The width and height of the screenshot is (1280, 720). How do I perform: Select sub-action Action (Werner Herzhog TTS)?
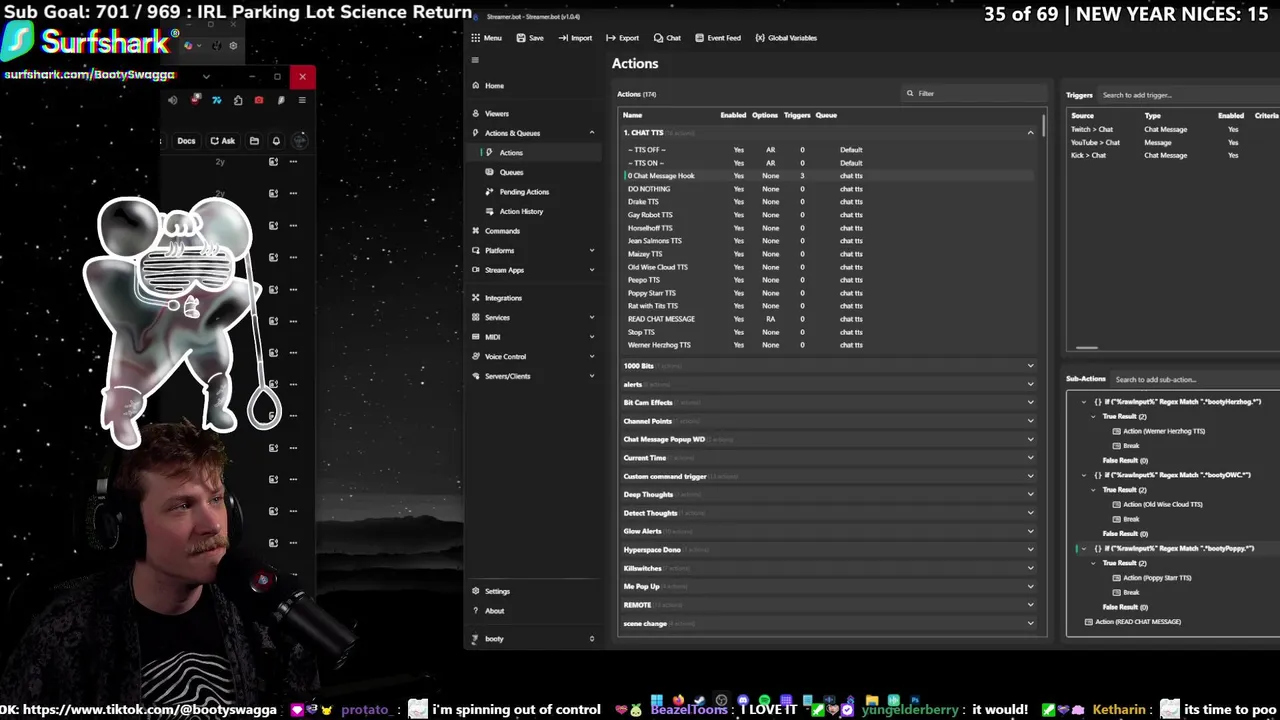tap(1164, 432)
